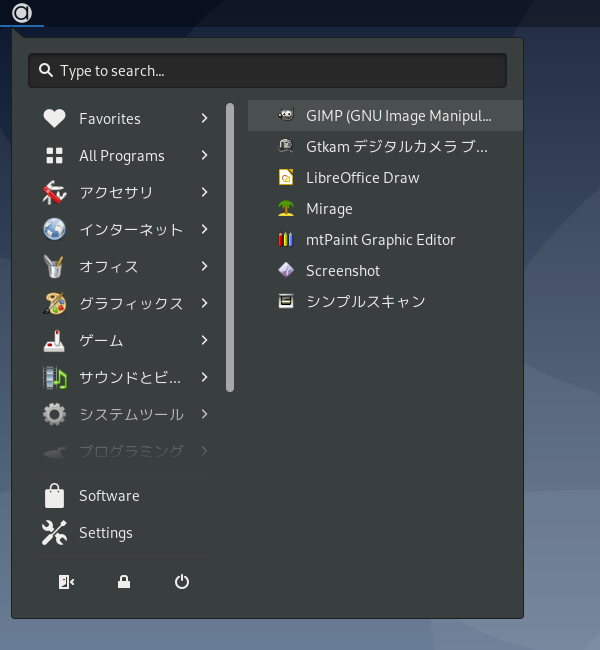This screenshot has width=600, height=650.
Task: Click the インターネット globe icon
Action: tap(54, 229)
